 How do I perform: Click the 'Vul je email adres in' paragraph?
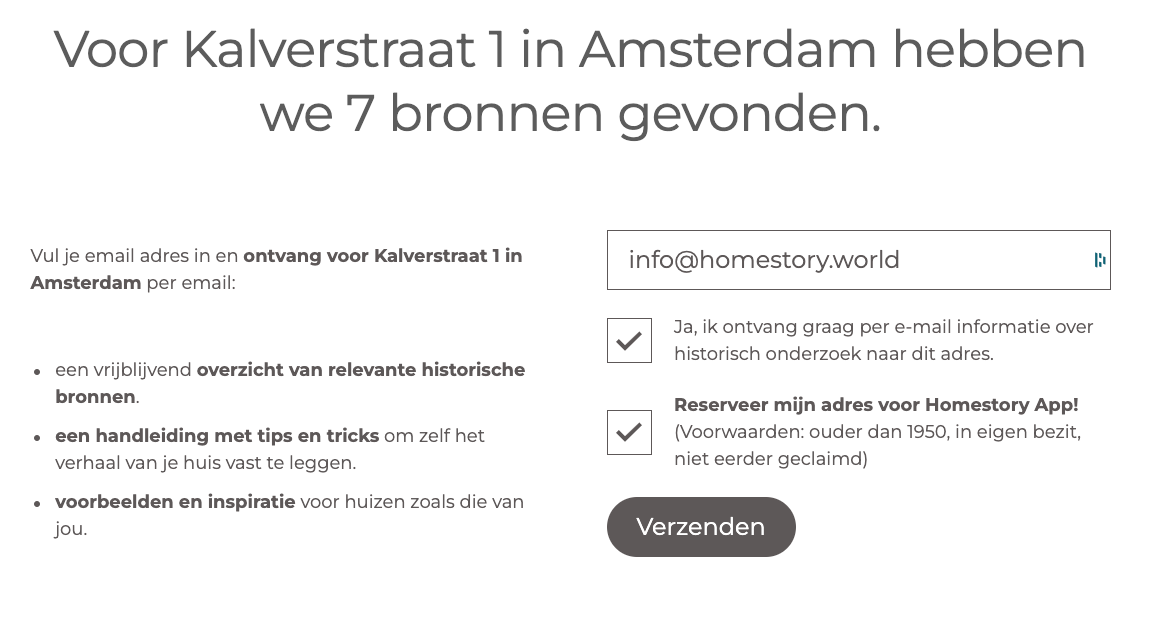coord(136,256)
